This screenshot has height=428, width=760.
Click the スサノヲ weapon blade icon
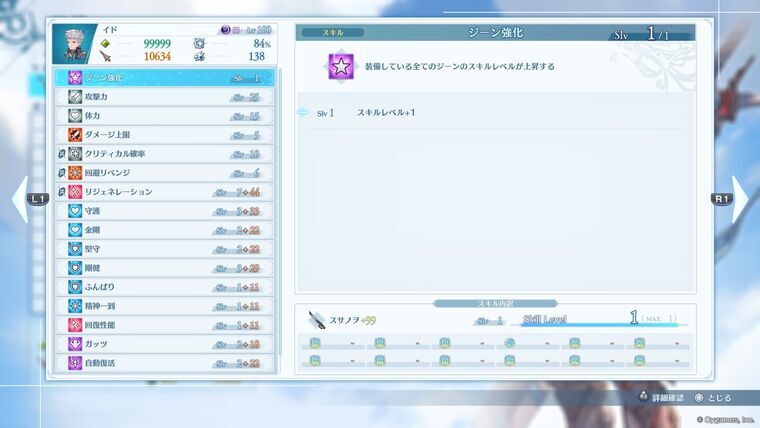pos(317,320)
